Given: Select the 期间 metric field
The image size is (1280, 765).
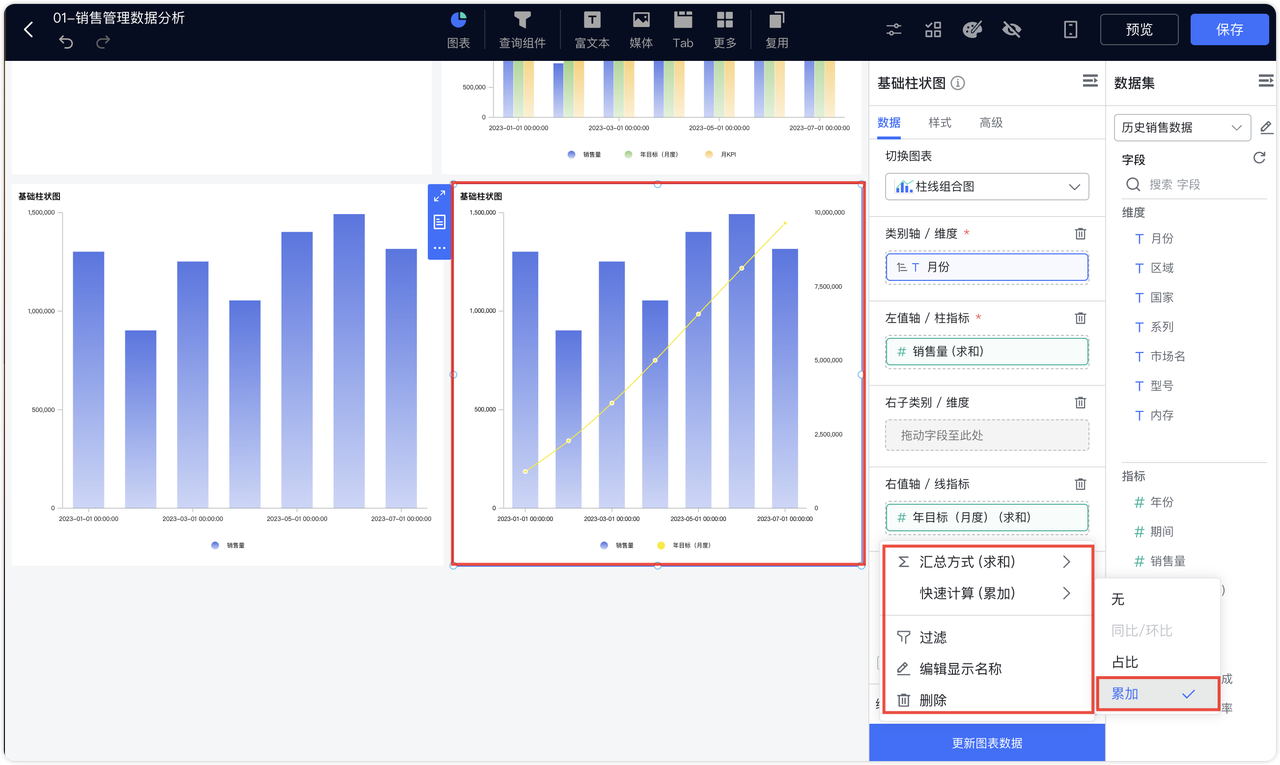Looking at the screenshot, I should [x=1162, y=532].
